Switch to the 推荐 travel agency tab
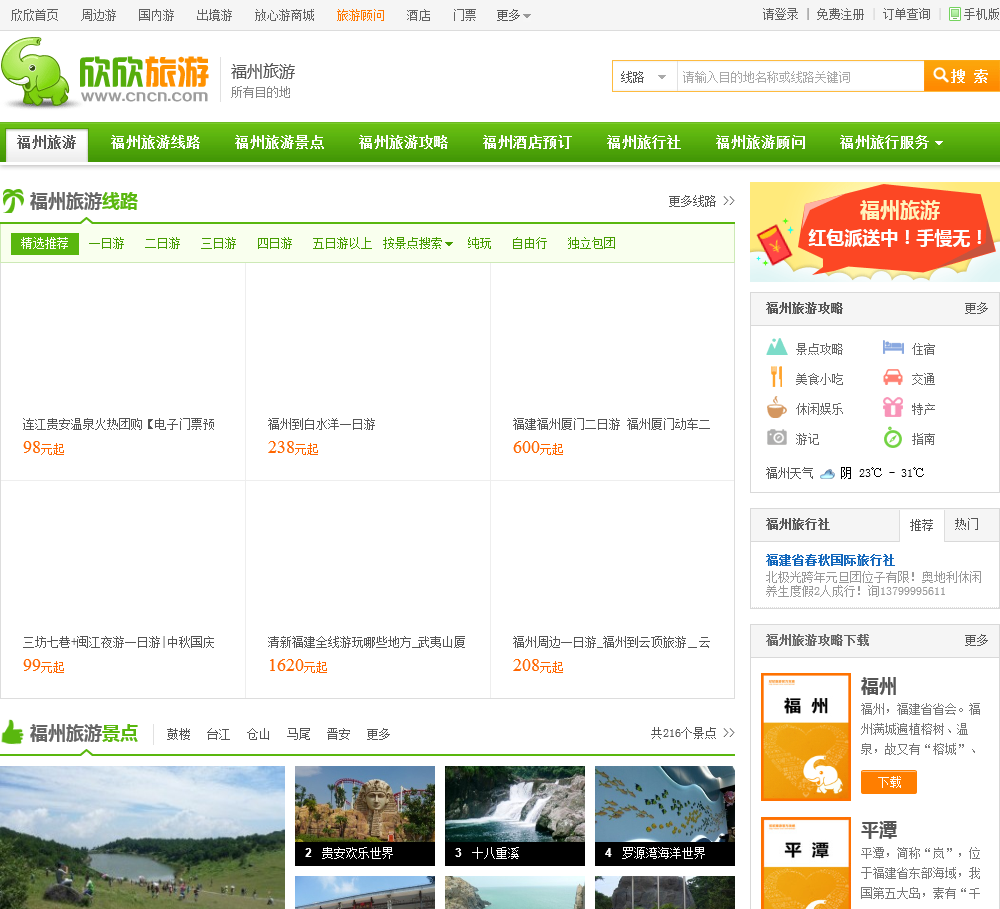 [922, 525]
